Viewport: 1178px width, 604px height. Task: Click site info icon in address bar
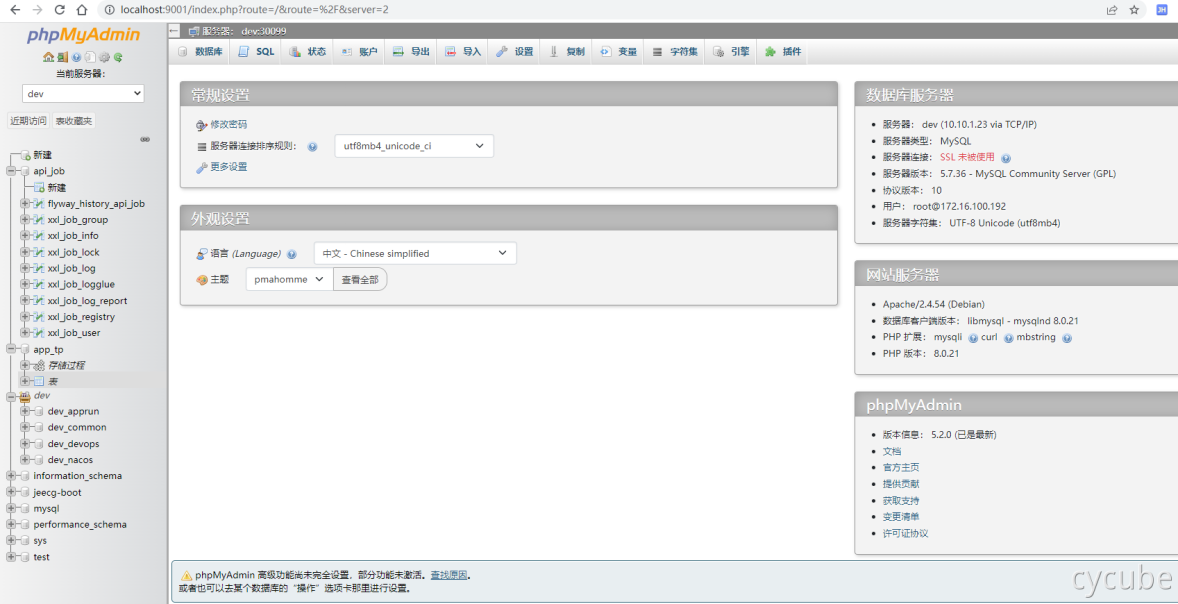coord(110,11)
